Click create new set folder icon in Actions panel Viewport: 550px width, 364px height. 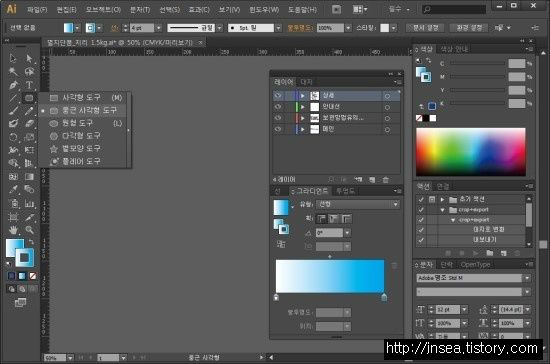(x=490, y=253)
